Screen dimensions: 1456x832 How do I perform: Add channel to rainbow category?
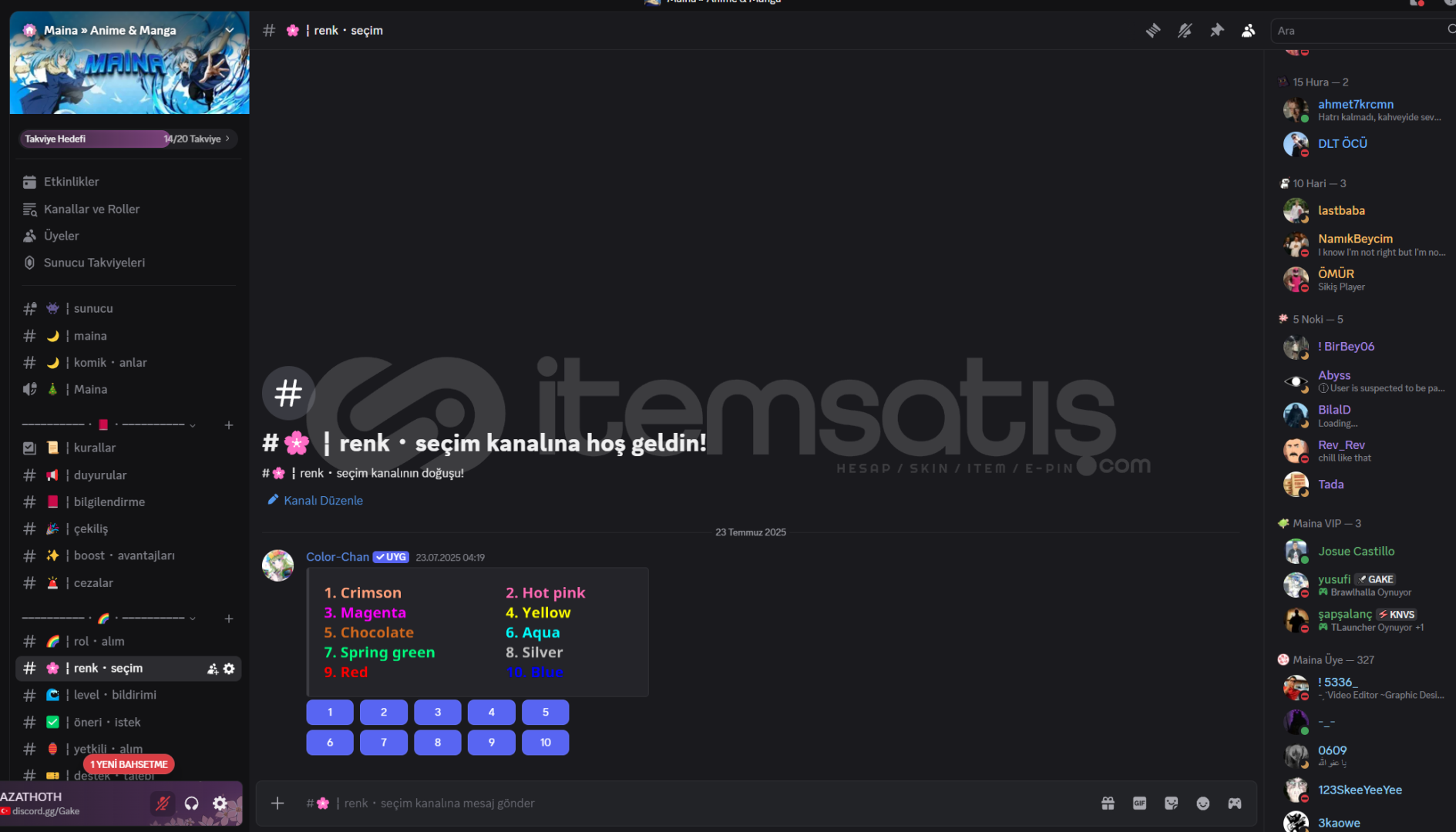[x=229, y=619]
